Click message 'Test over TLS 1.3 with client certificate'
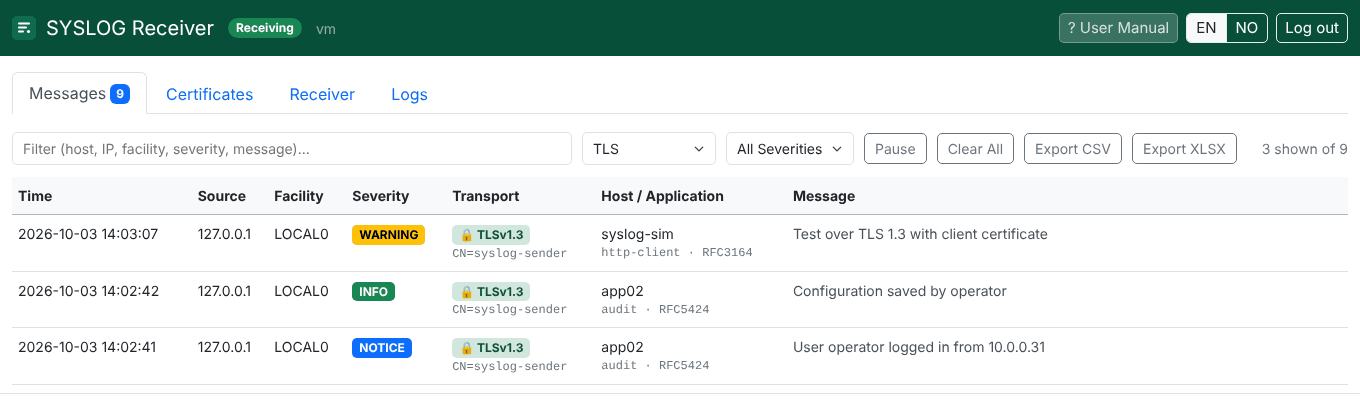This screenshot has height=400, width=1360. [920, 234]
